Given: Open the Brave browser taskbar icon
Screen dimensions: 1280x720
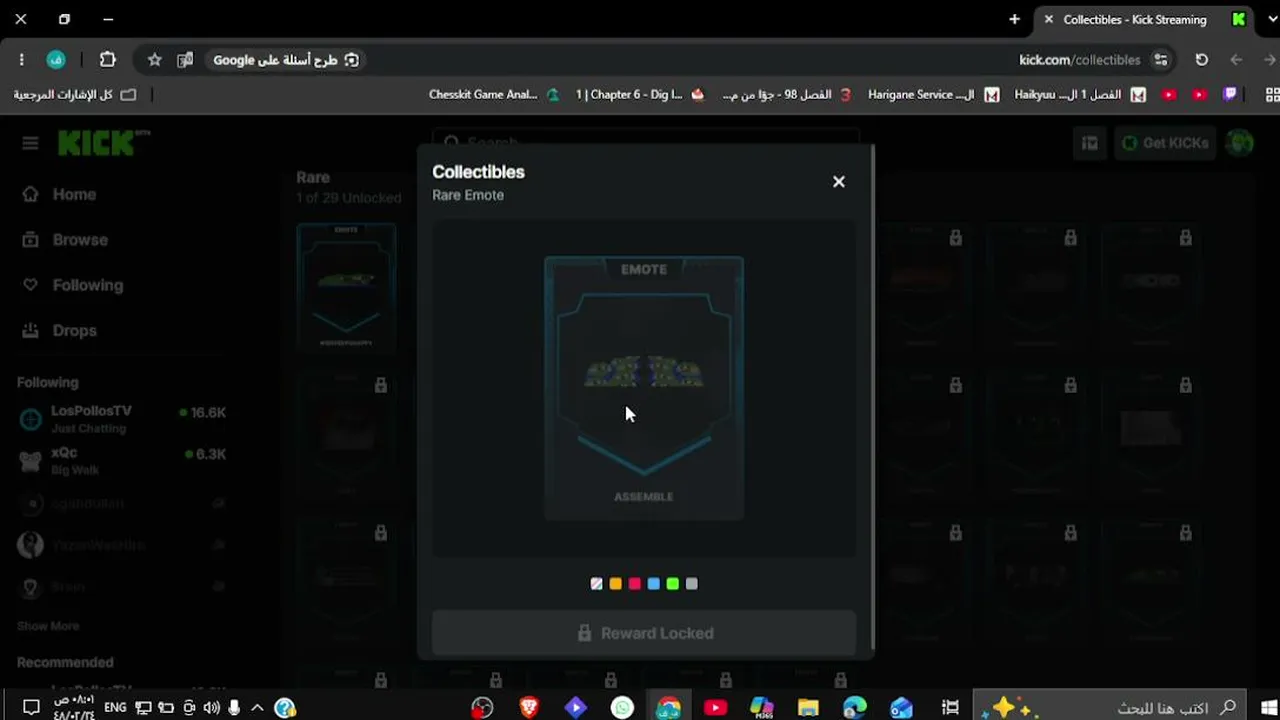Looking at the screenshot, I should tap(529, 708).
